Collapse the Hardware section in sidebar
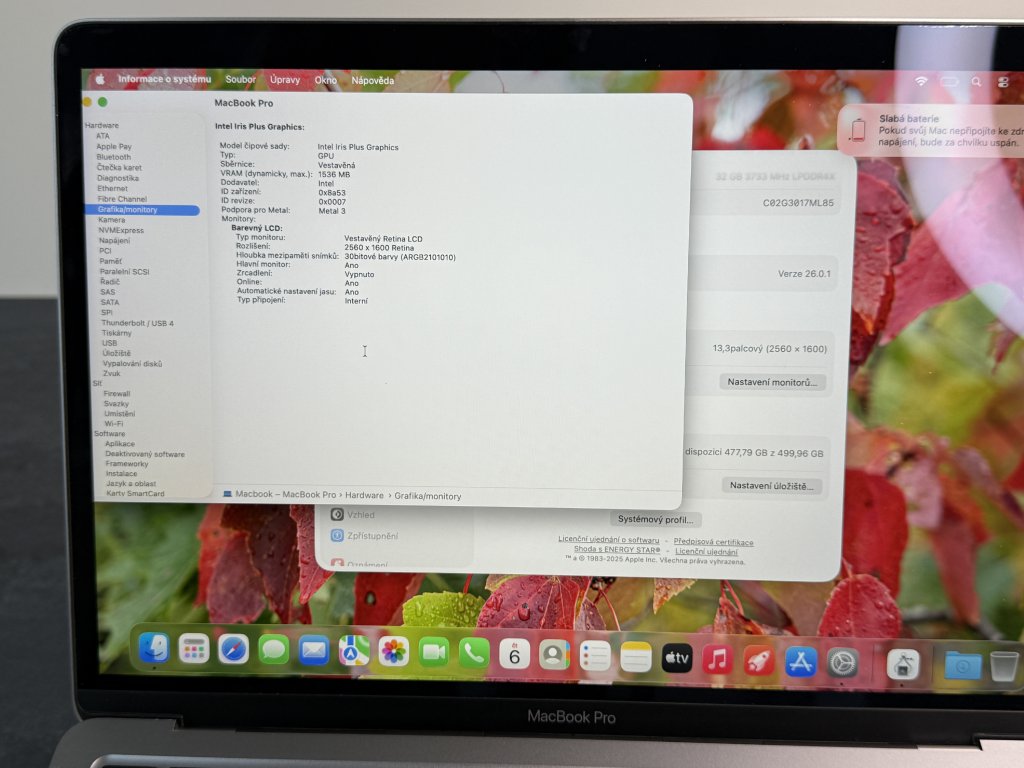1024x768 pixels. (102, 126)
